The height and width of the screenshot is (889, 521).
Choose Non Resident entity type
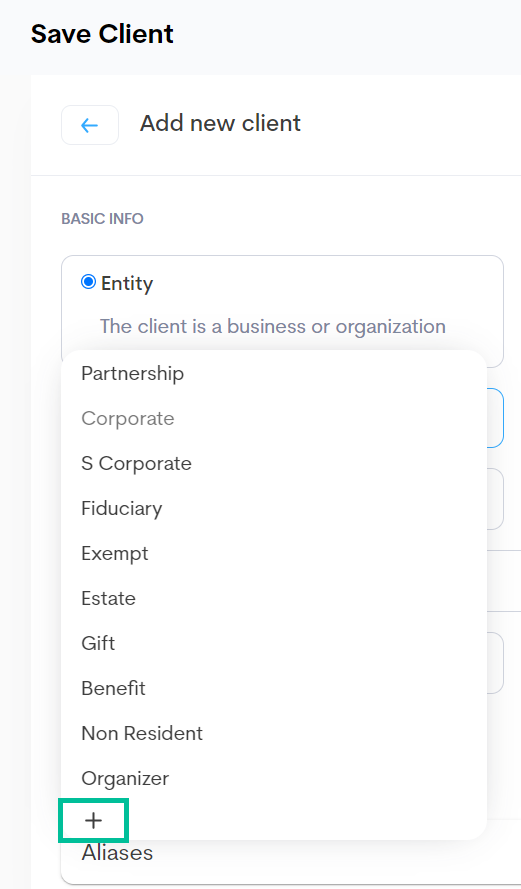274,733
